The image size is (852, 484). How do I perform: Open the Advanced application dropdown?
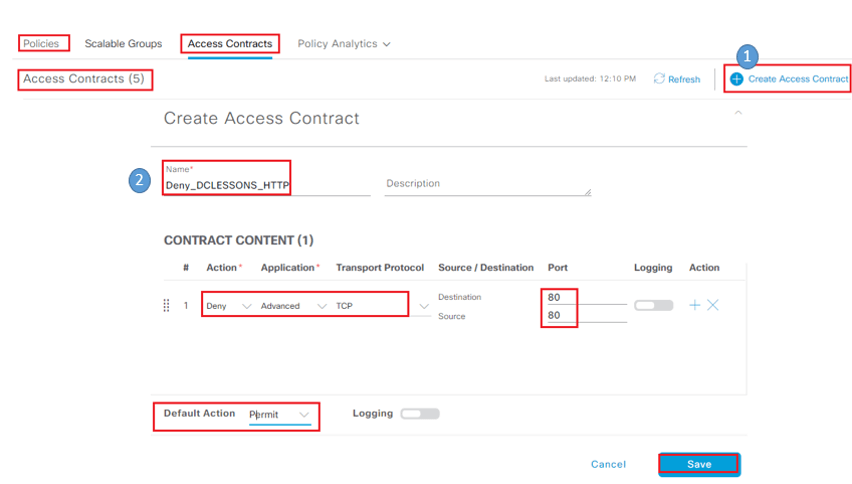[293, 306]
